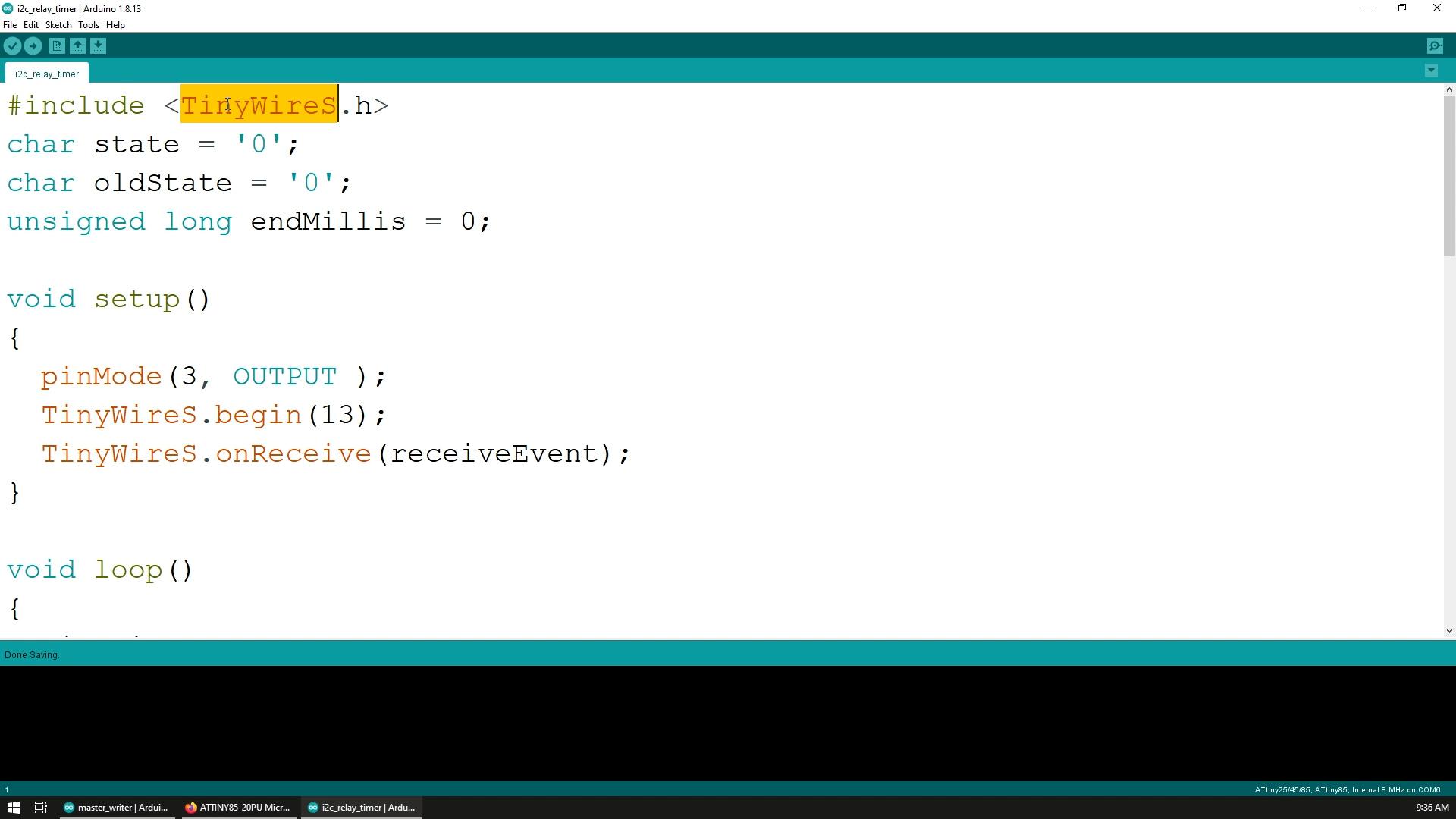Enable verbose output toggle in preferences

click(10, 24)
